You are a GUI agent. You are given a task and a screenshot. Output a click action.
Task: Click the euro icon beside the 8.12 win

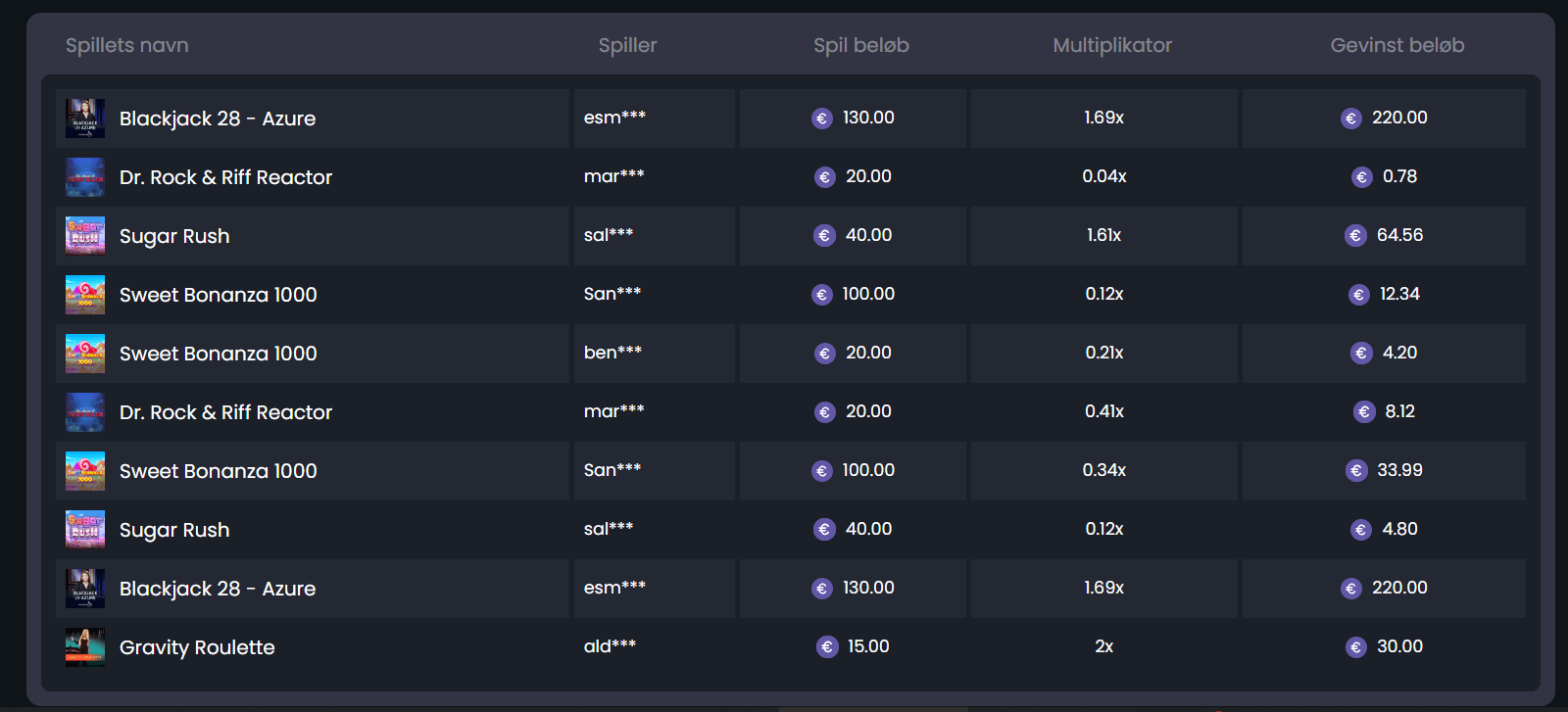coord(1364,412)
